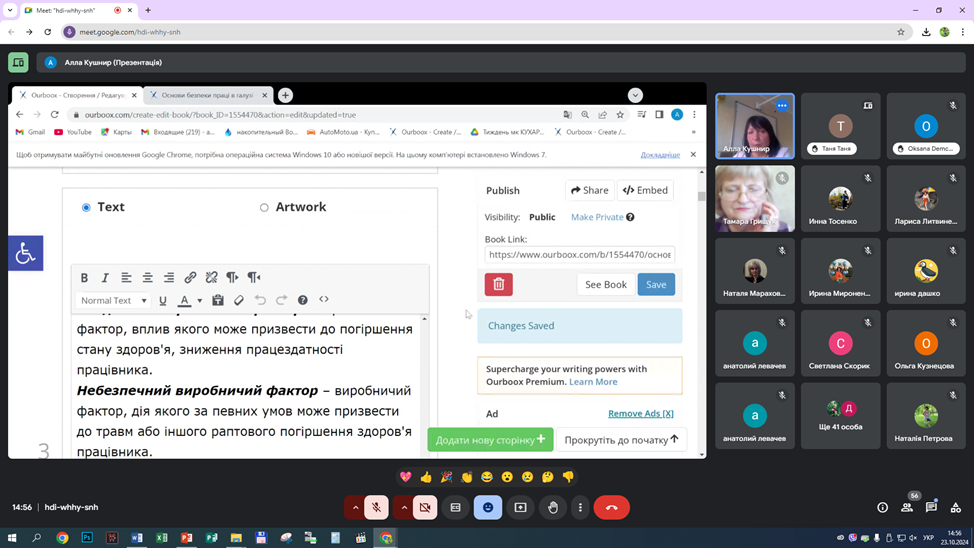Send thumbs up emoji reaction

(426, 477)
